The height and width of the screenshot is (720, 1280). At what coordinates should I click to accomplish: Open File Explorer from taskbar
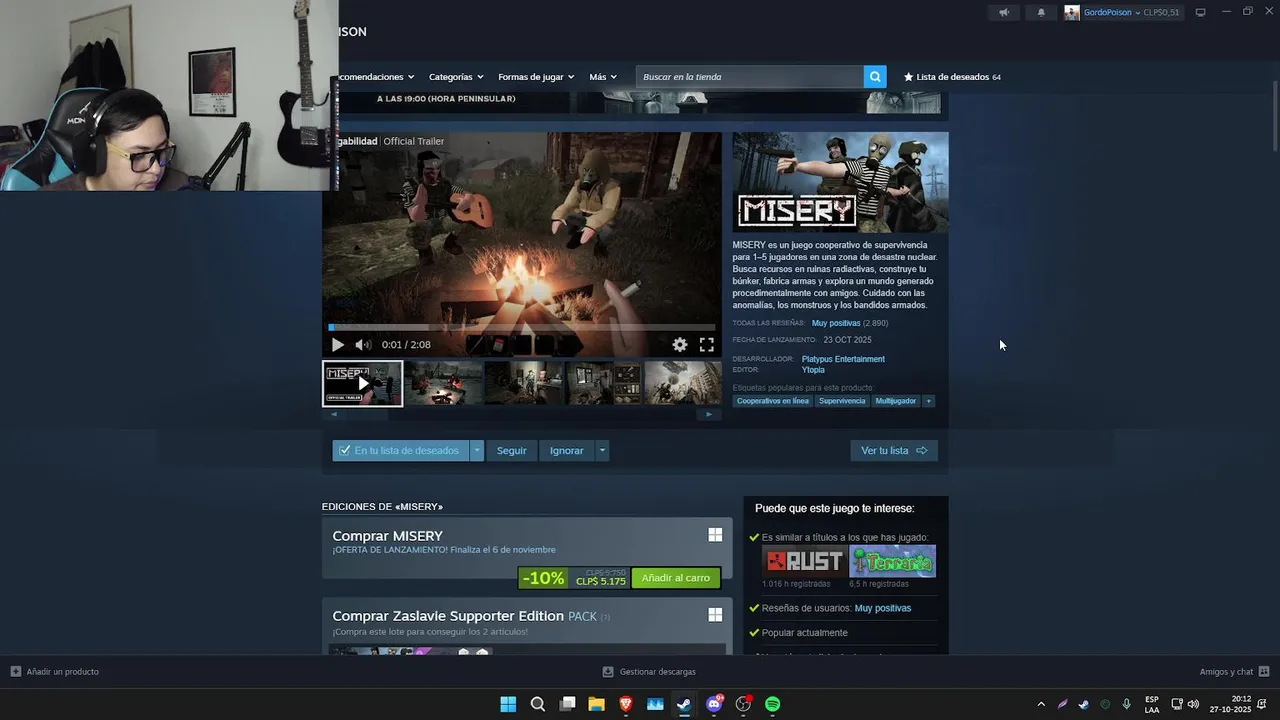[596, 704]
